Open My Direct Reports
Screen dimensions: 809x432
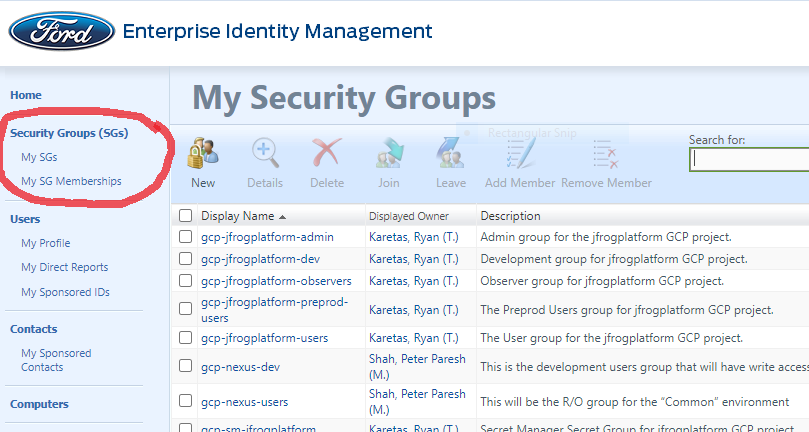[x=64, y=267]
